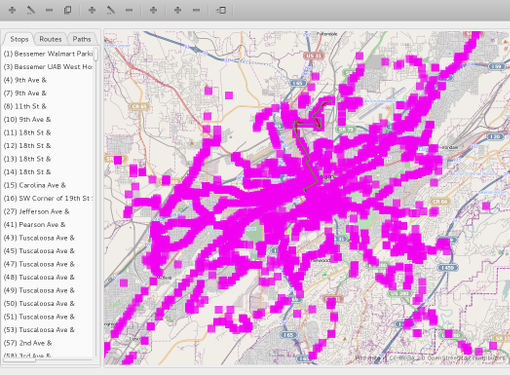This screenshot has width=510, height=375.
Task: Click the first remove (minus) toolbar icon
Action: tap(49, 10)
